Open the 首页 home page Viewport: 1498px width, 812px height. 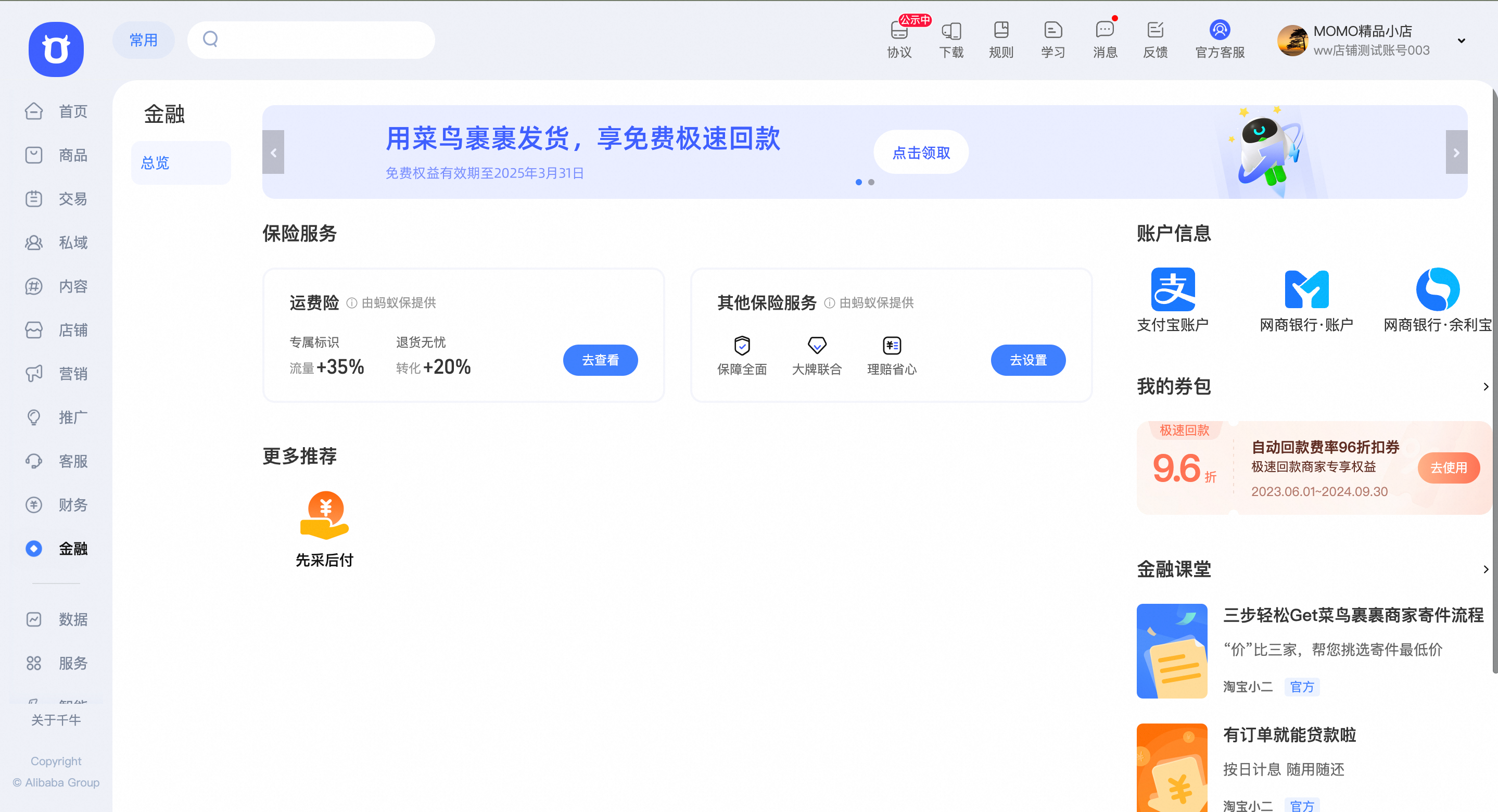tap(56, 111)
